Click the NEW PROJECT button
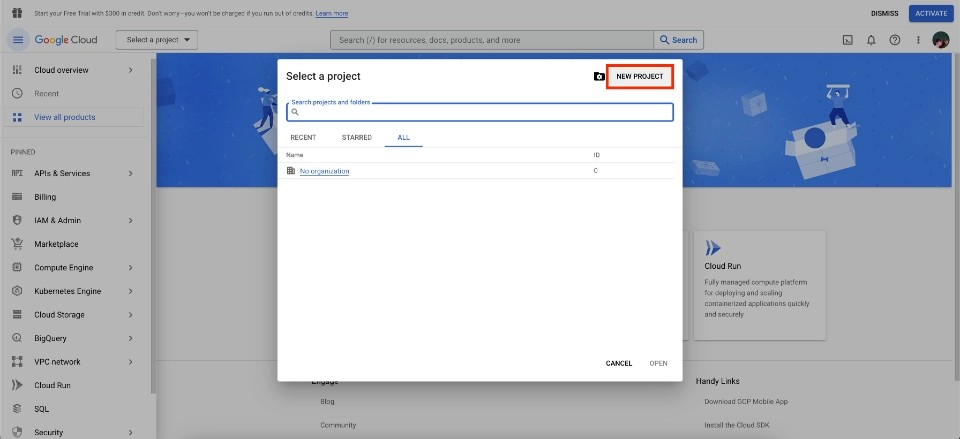 640,77
